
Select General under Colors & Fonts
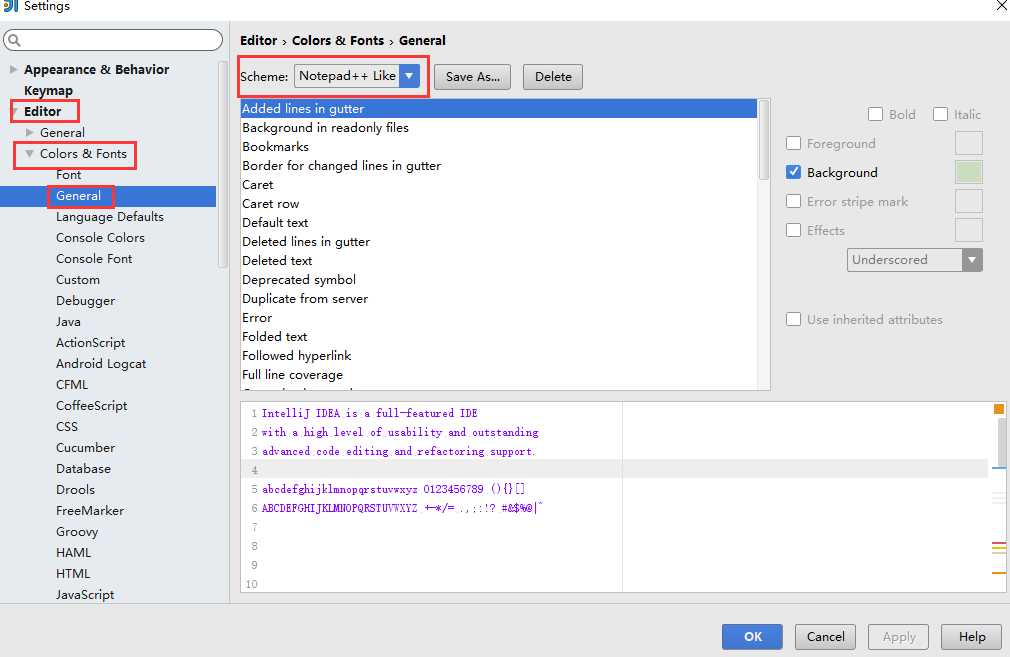tap(78, 196)
